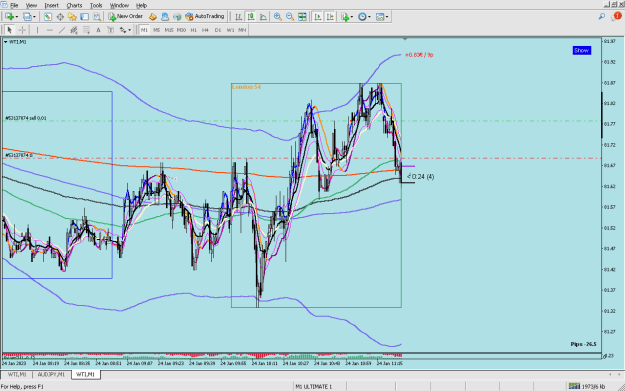625x391 pixels.
Task: Select the equidistant channel tool
Action: [74, 30]
